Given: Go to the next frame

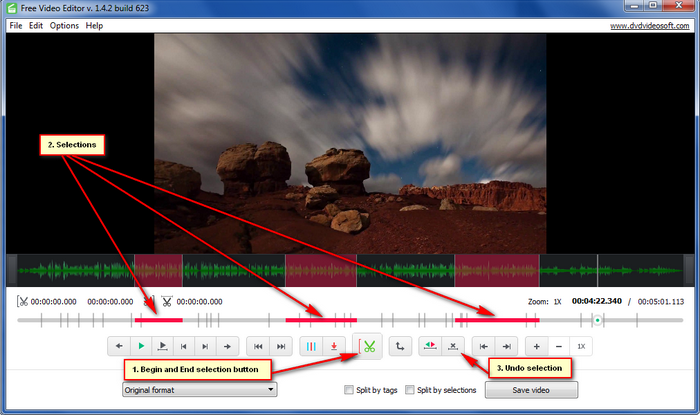Looking at the screenshot, I should pos(205,346).
